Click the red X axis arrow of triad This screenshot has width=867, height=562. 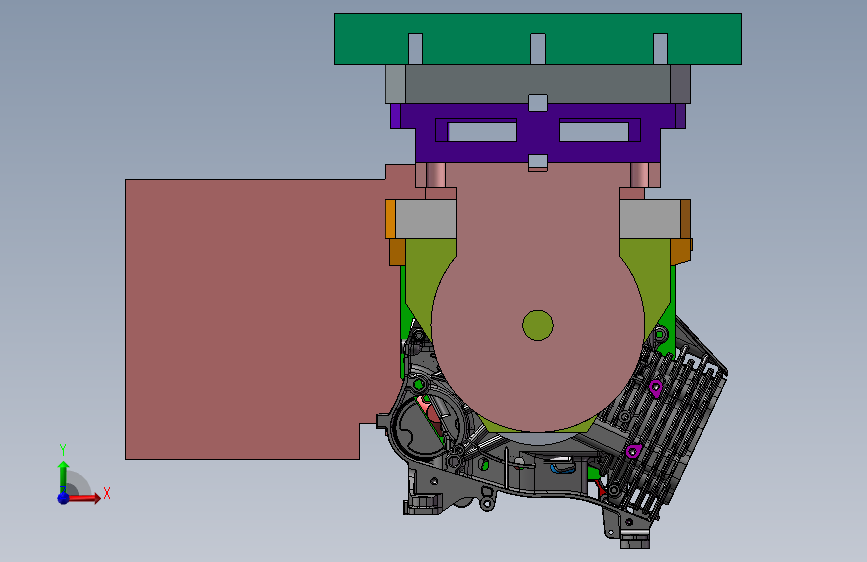[x=83, y=498]
